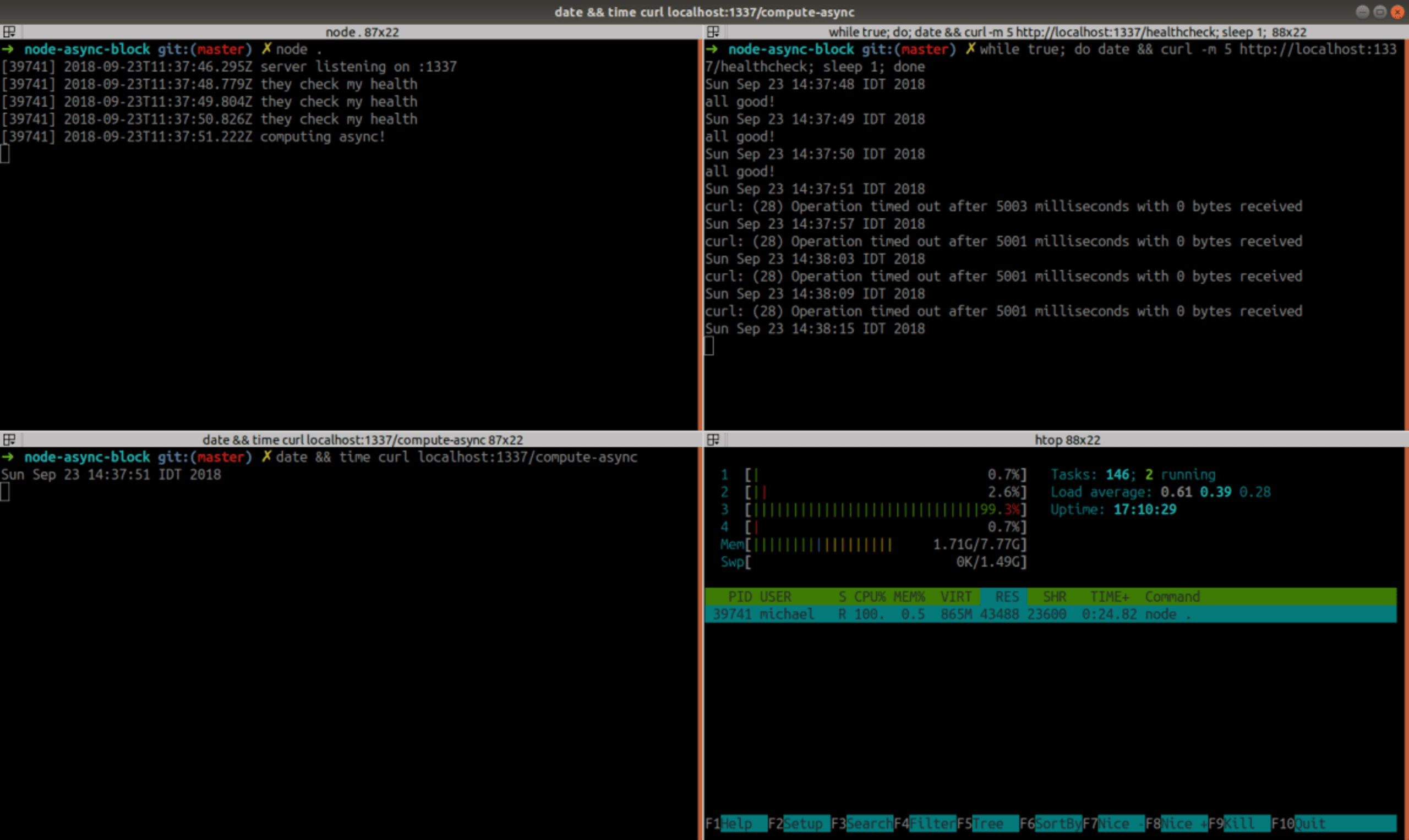Click the Mem usage bar 1.71G/7.77G
The image size is (1409, 840).
tap(874, 545)
